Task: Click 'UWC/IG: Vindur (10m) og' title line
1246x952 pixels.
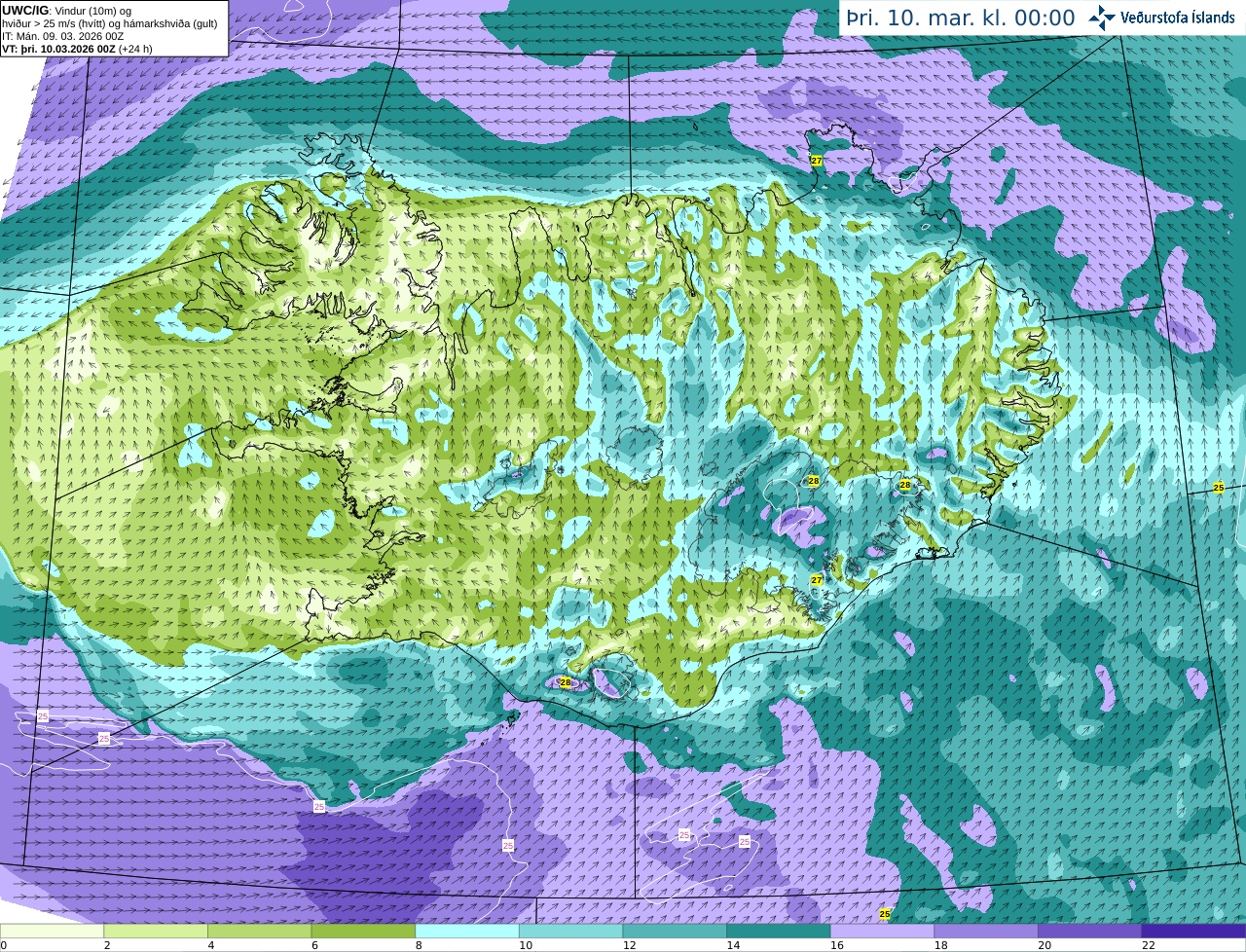Action: coord(65,11)
